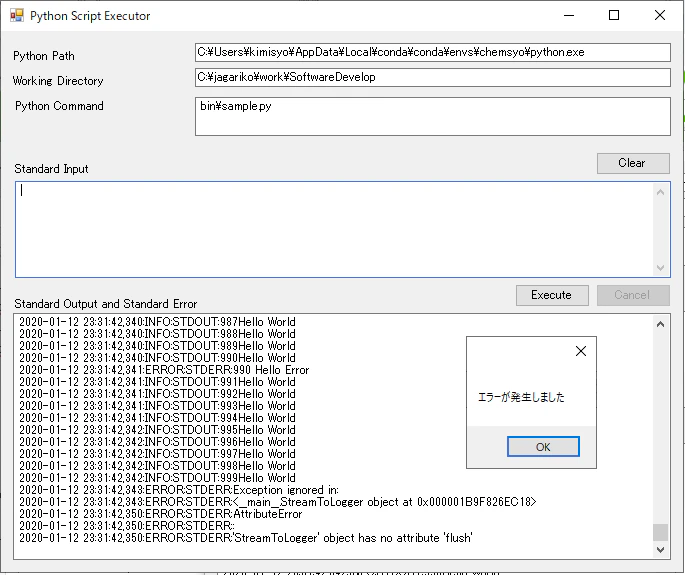Viewport: 685px width, 575px height.
Task: Click the Python Script Executor app icon
Action: 17,16
